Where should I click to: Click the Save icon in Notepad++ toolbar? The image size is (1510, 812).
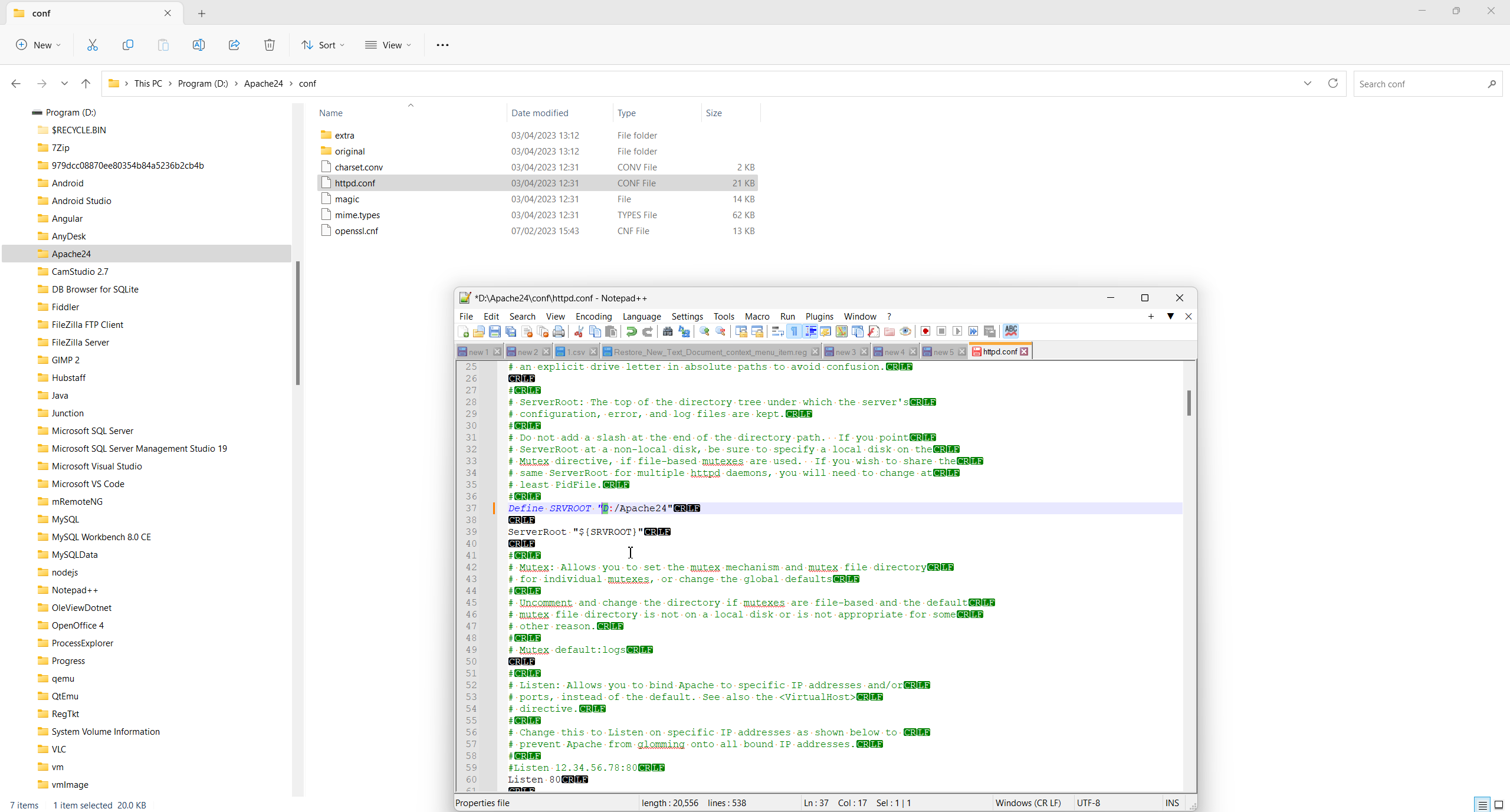[494, 331]
